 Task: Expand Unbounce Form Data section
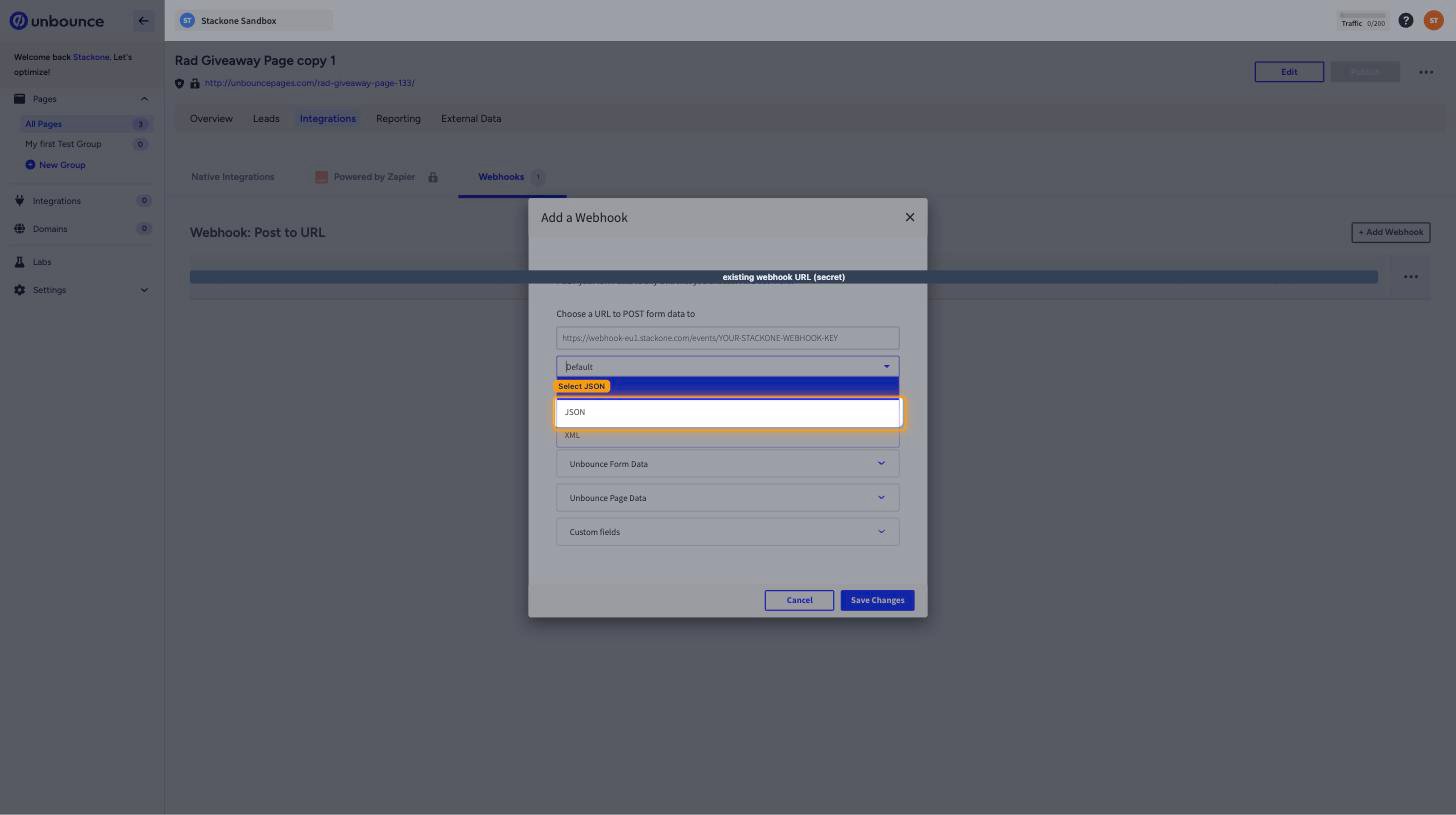pyautogui.click(x=728, y=464)
